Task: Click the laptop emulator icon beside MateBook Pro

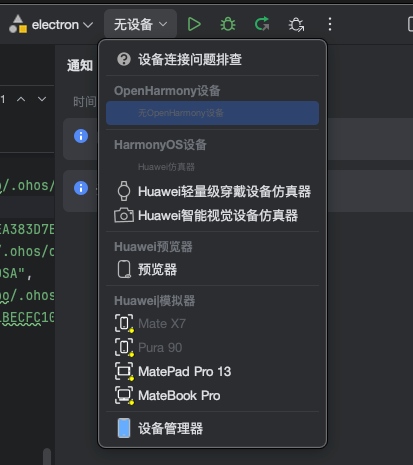Action: point(124,395)
